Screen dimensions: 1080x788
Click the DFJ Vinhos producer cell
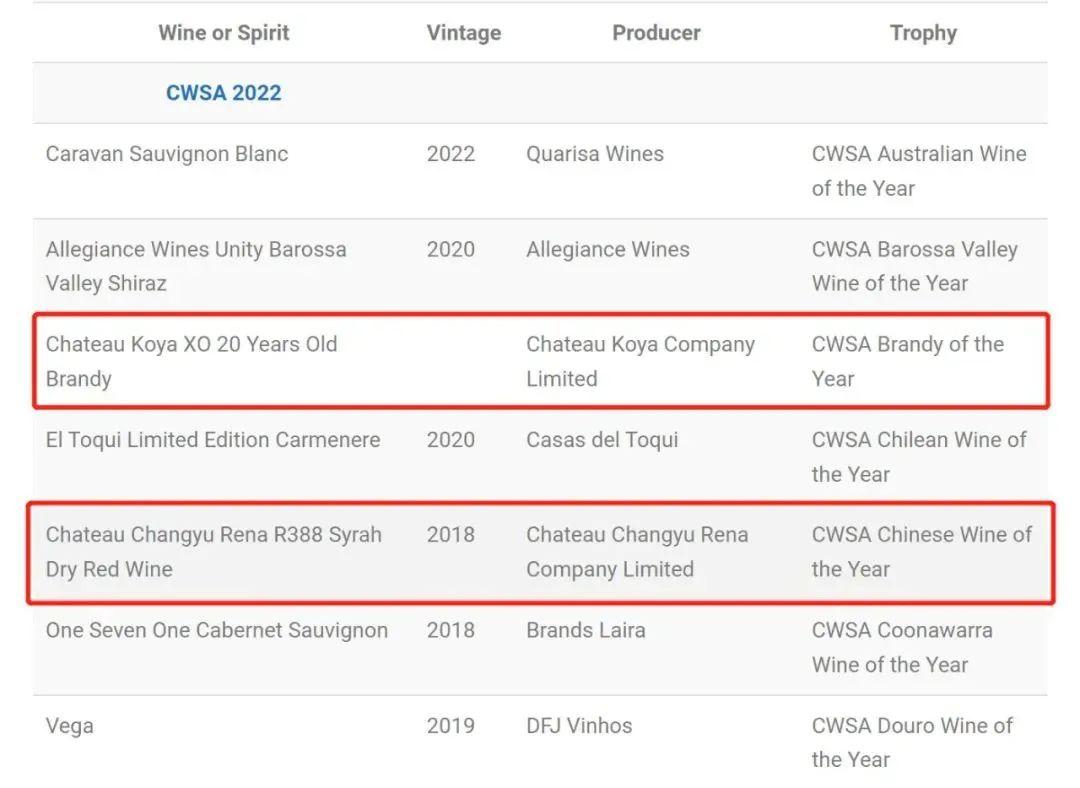click(579, 726)
